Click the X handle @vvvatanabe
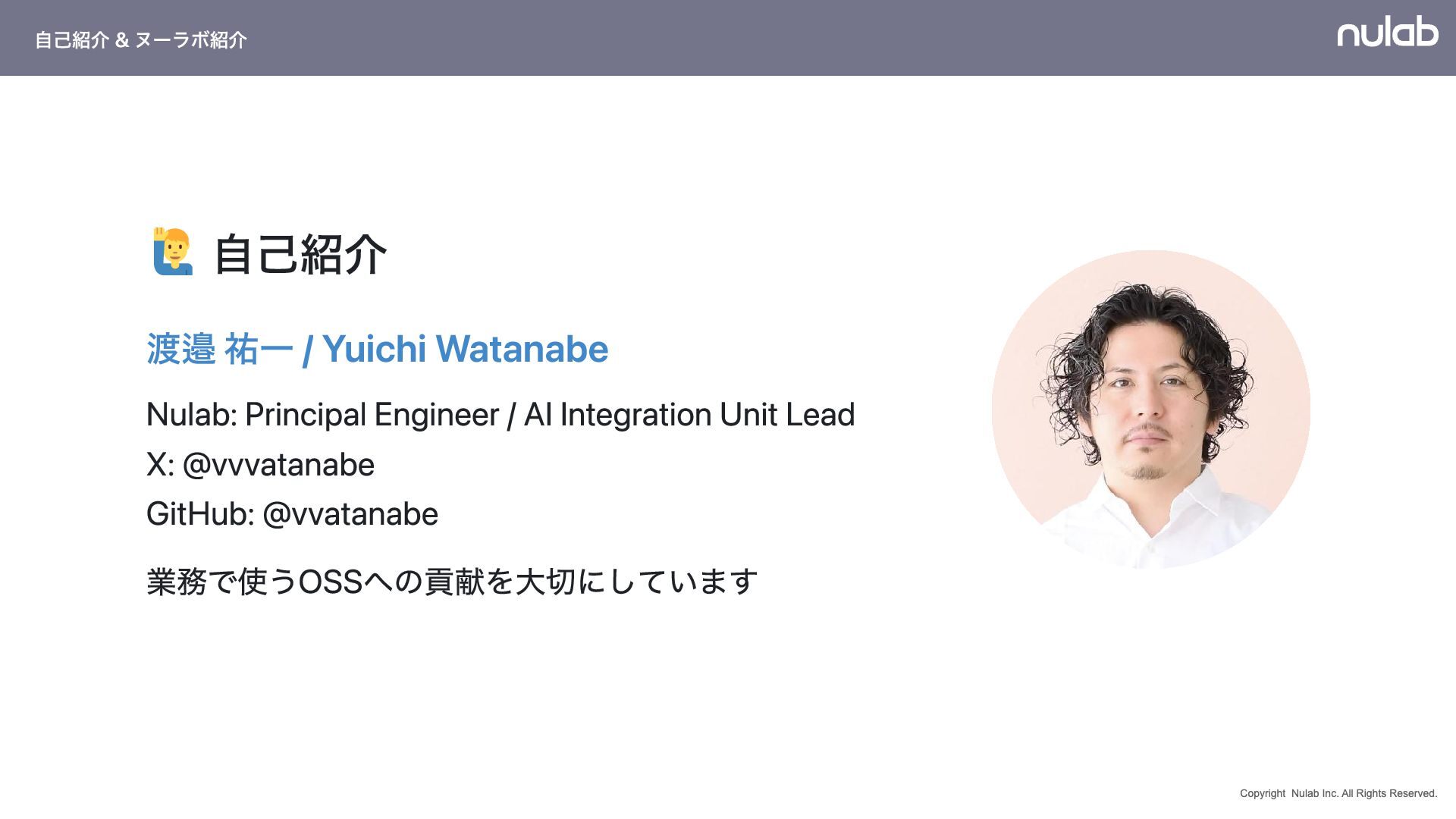Image resolution: width=1456 pixels, height=819 pixels. (x=278, y=465)
